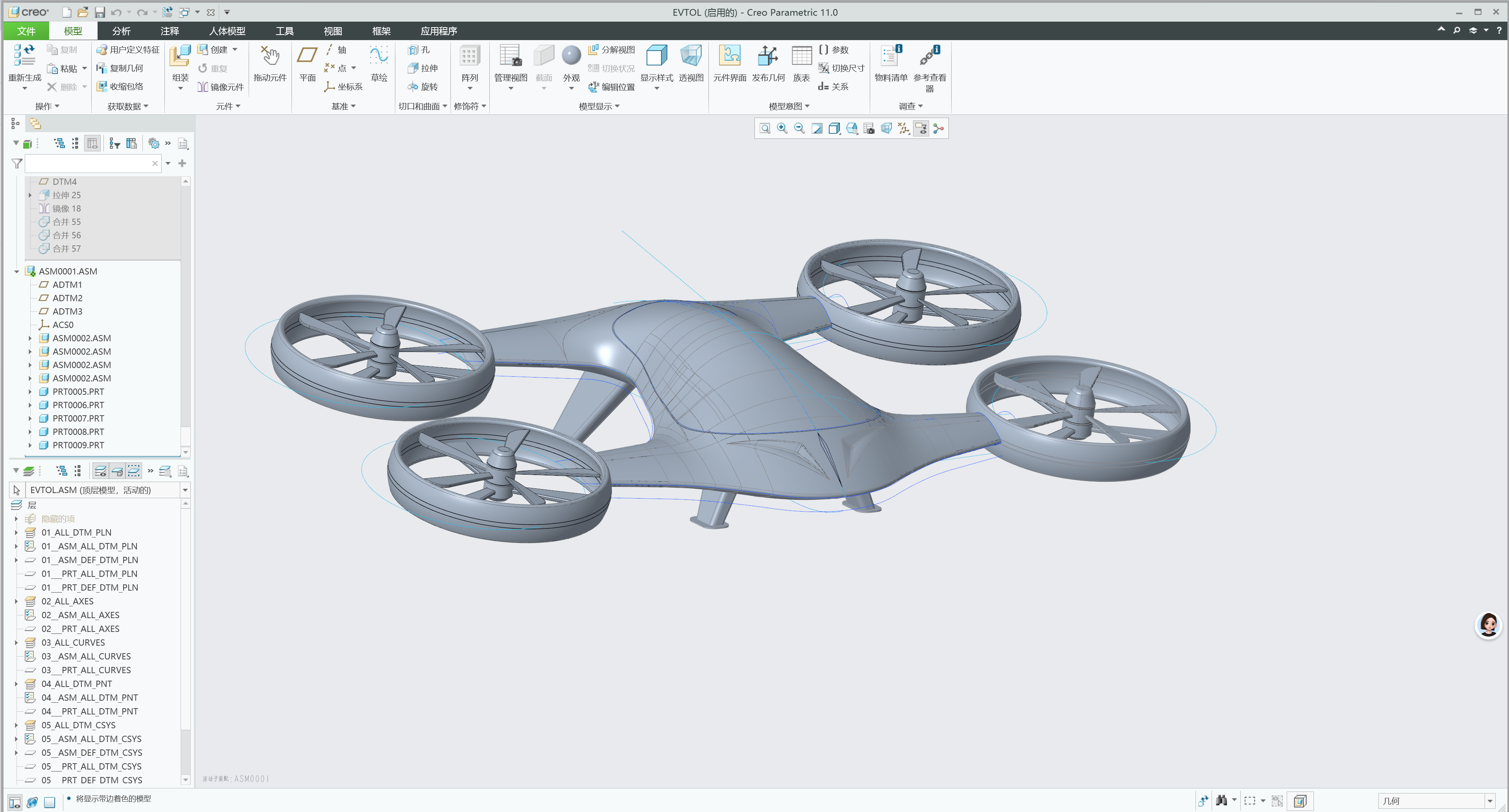Viewport: 1509px width, 812px height.
Task: Click the Zoom Out magnifier icon
Action: 800,128
